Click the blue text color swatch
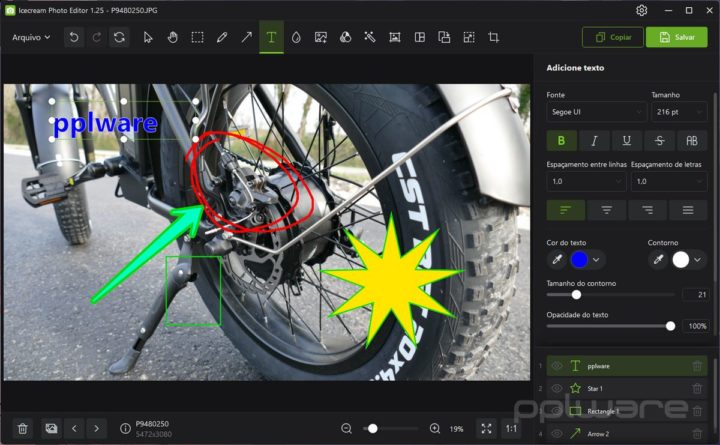The width and height of the screenshot is (720, 445). [x=579, y=260]
